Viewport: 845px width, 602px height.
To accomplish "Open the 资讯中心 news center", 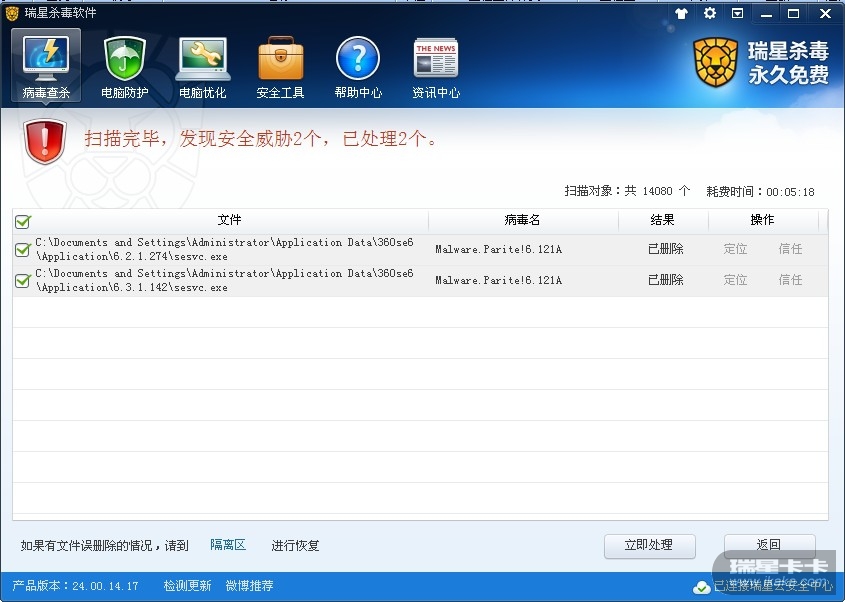I will click(436, 67).
